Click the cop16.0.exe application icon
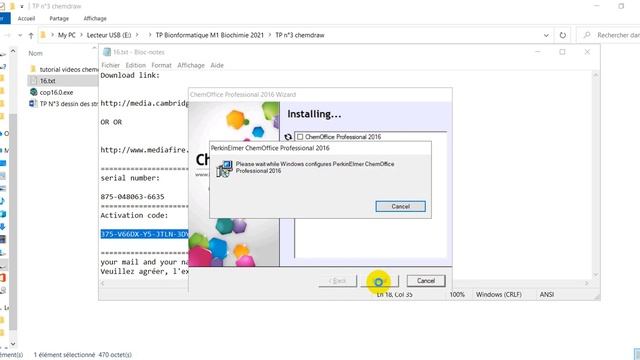The height and width of the screenshot is (360, 640). point(33,92)
